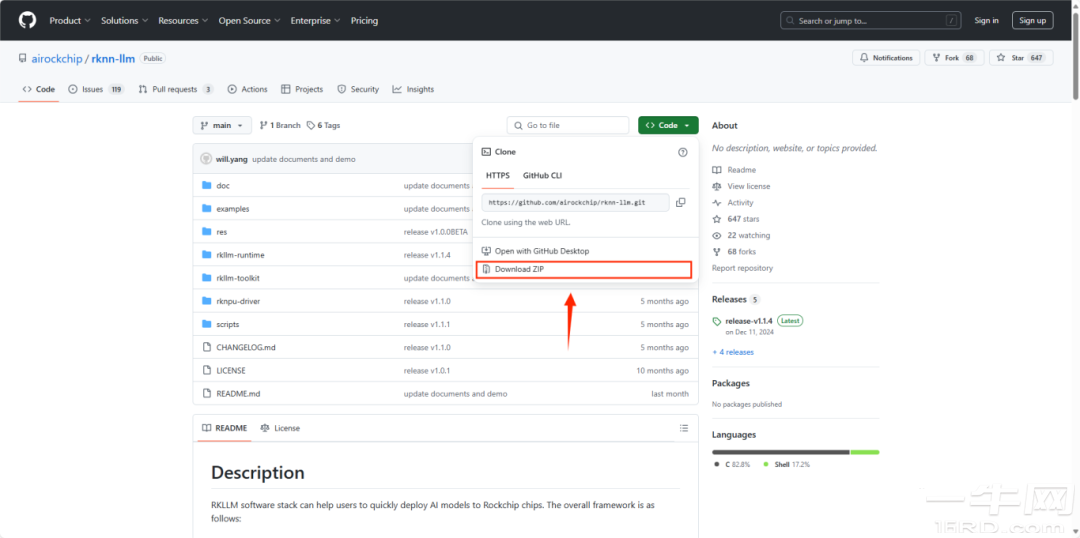Open the Actions tab

pos(247,90)
